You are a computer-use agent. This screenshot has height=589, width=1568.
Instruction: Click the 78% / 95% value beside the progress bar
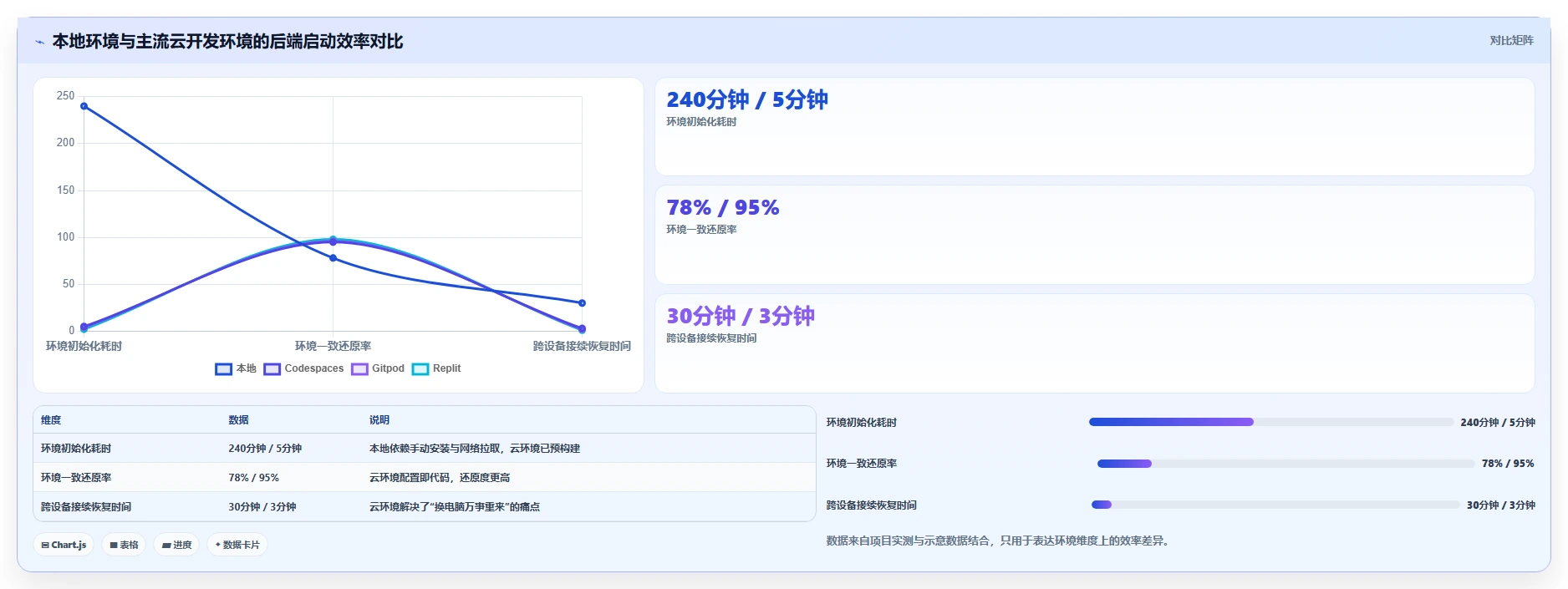(x=1508, y=464)
